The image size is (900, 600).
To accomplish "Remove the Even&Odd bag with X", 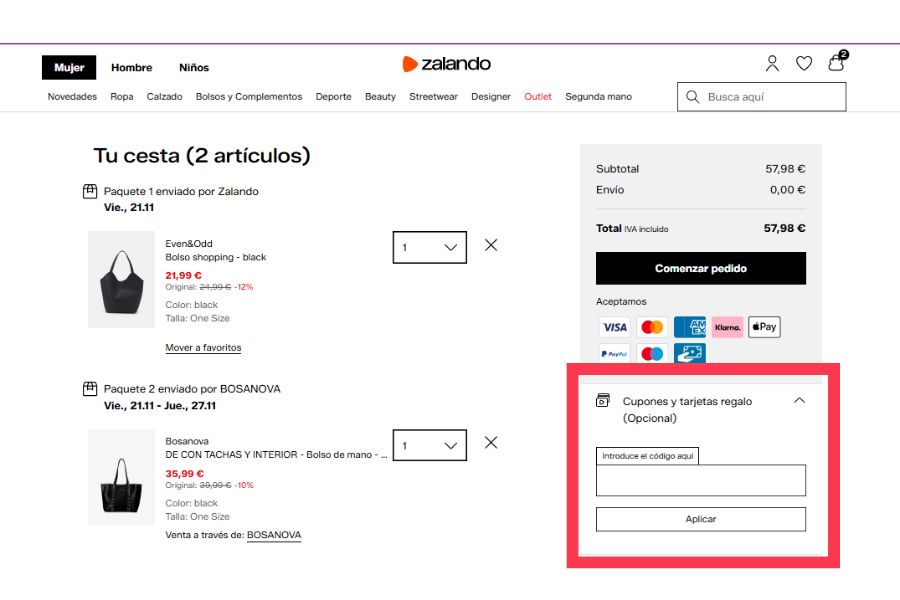I will [x=491, y=245].
